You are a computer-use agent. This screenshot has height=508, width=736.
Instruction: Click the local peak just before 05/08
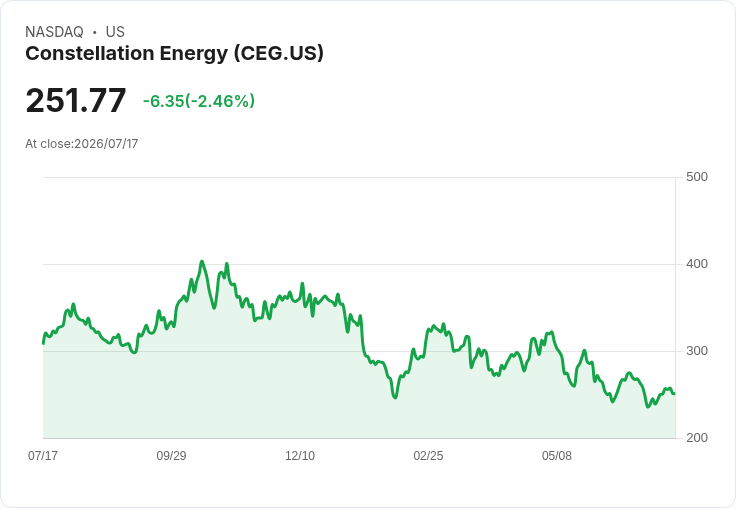(x=552, y=332)
